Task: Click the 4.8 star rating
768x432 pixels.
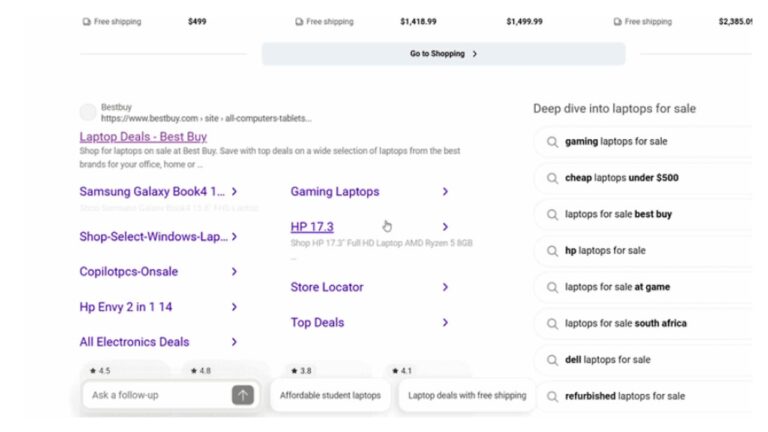Action: pyautogui.click(x=200, y=371)
